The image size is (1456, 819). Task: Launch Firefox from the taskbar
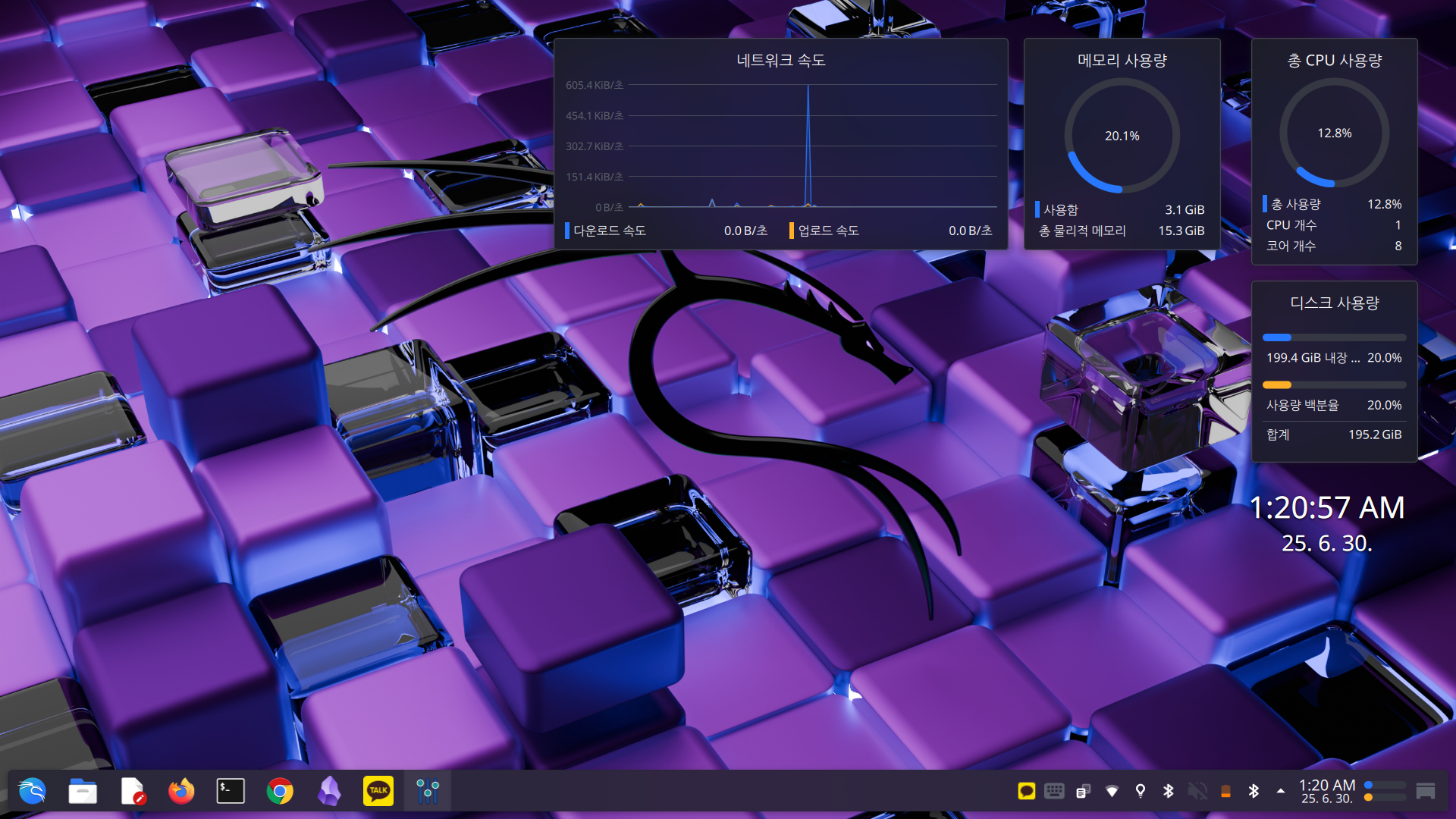pyautogui.click(x=181, y=791)
